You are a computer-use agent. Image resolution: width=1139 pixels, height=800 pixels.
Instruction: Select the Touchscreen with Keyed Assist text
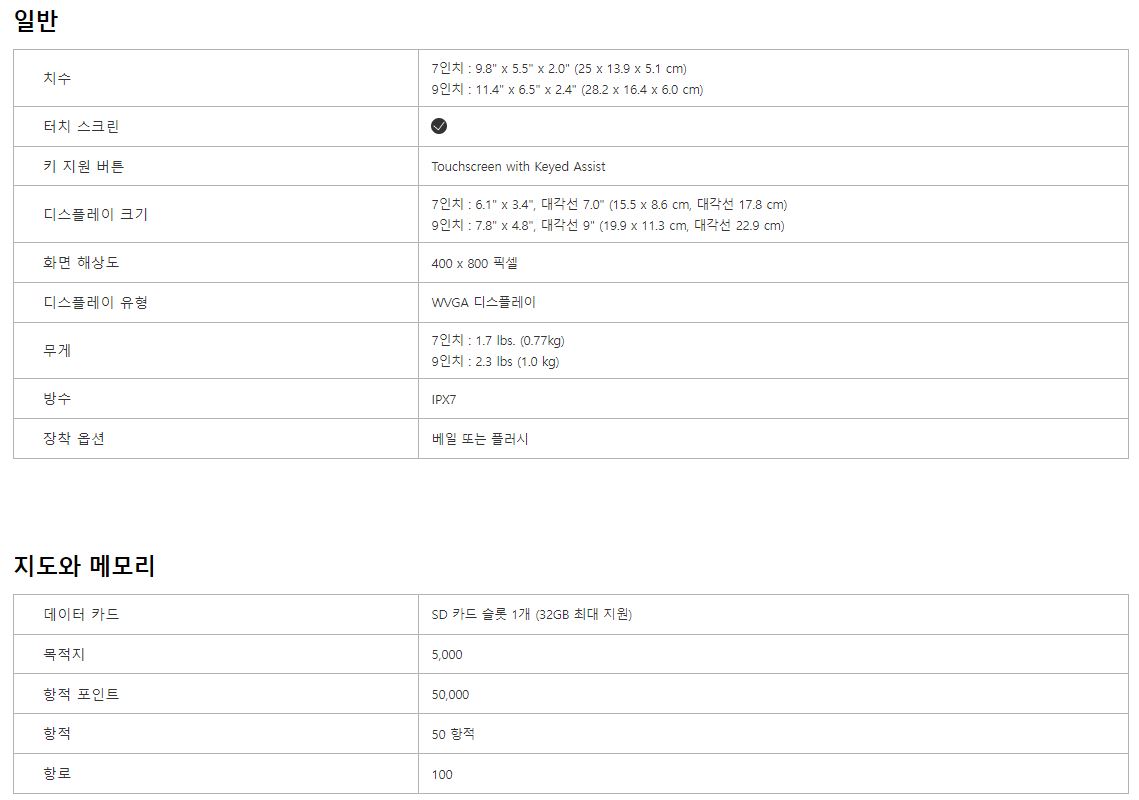[x=518, y=167]
